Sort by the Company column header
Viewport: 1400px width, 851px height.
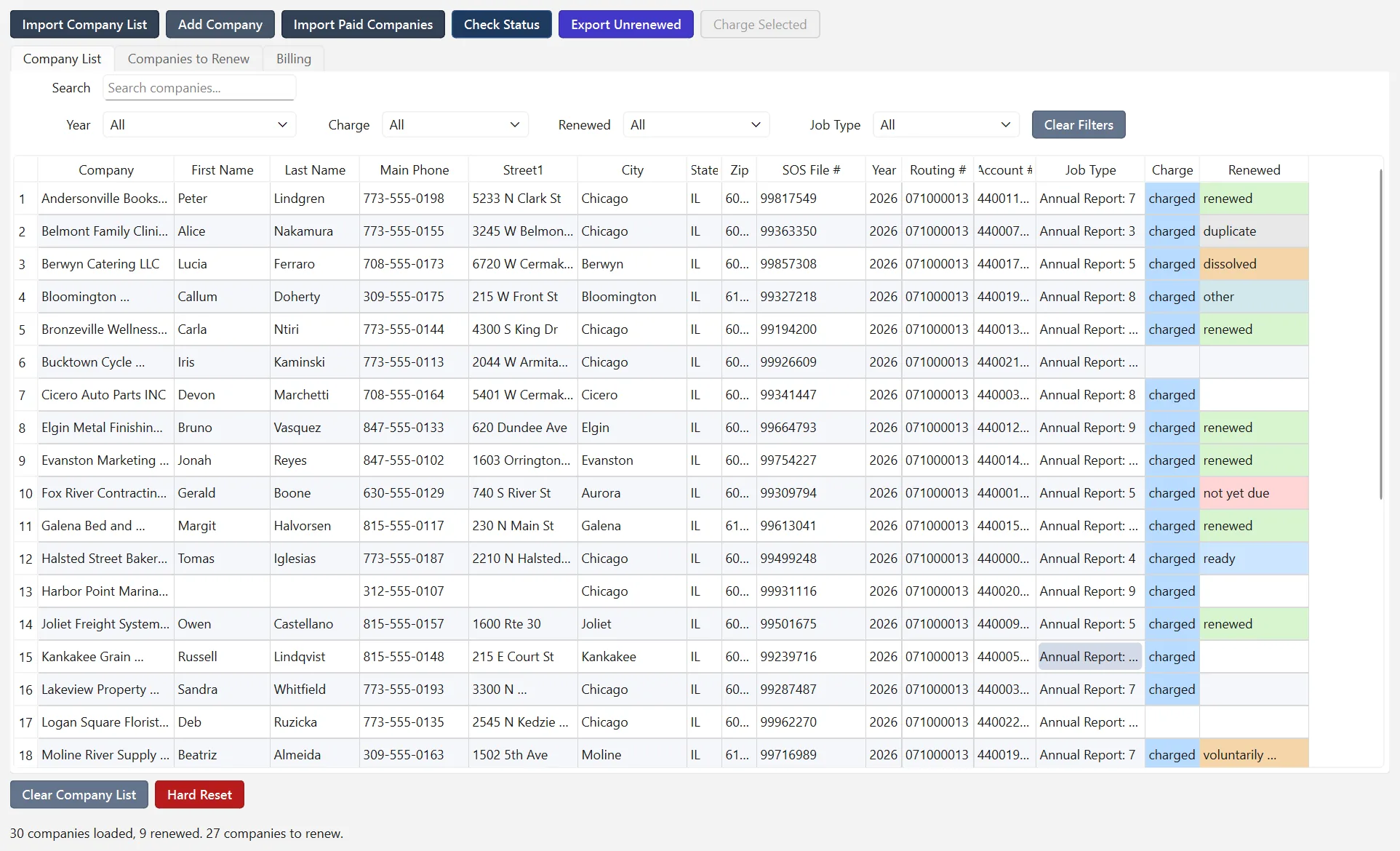point(106,169)
